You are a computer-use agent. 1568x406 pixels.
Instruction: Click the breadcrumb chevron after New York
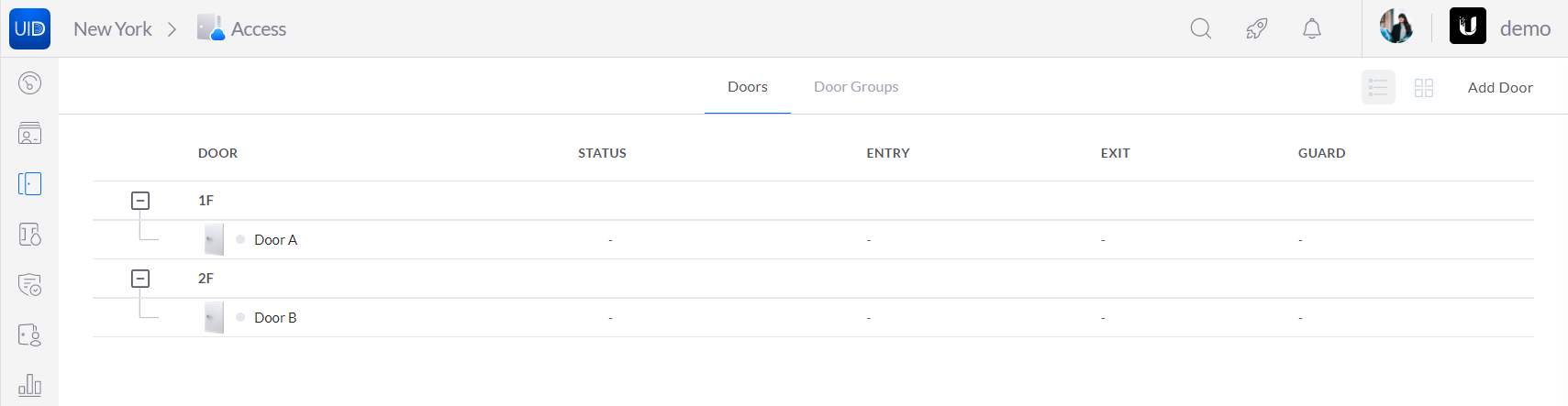click(172, 29)
